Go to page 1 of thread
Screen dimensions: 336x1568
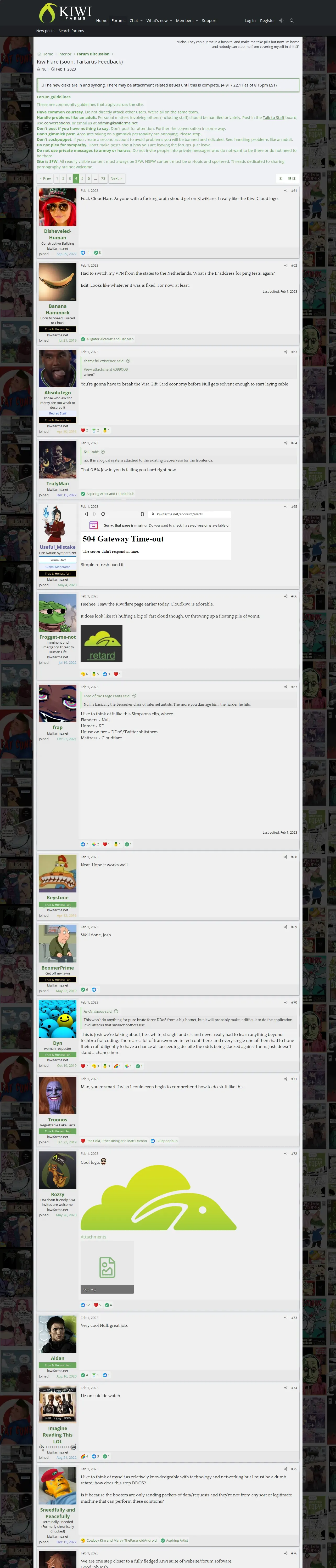pyautogui.click(x=57, y=178)
